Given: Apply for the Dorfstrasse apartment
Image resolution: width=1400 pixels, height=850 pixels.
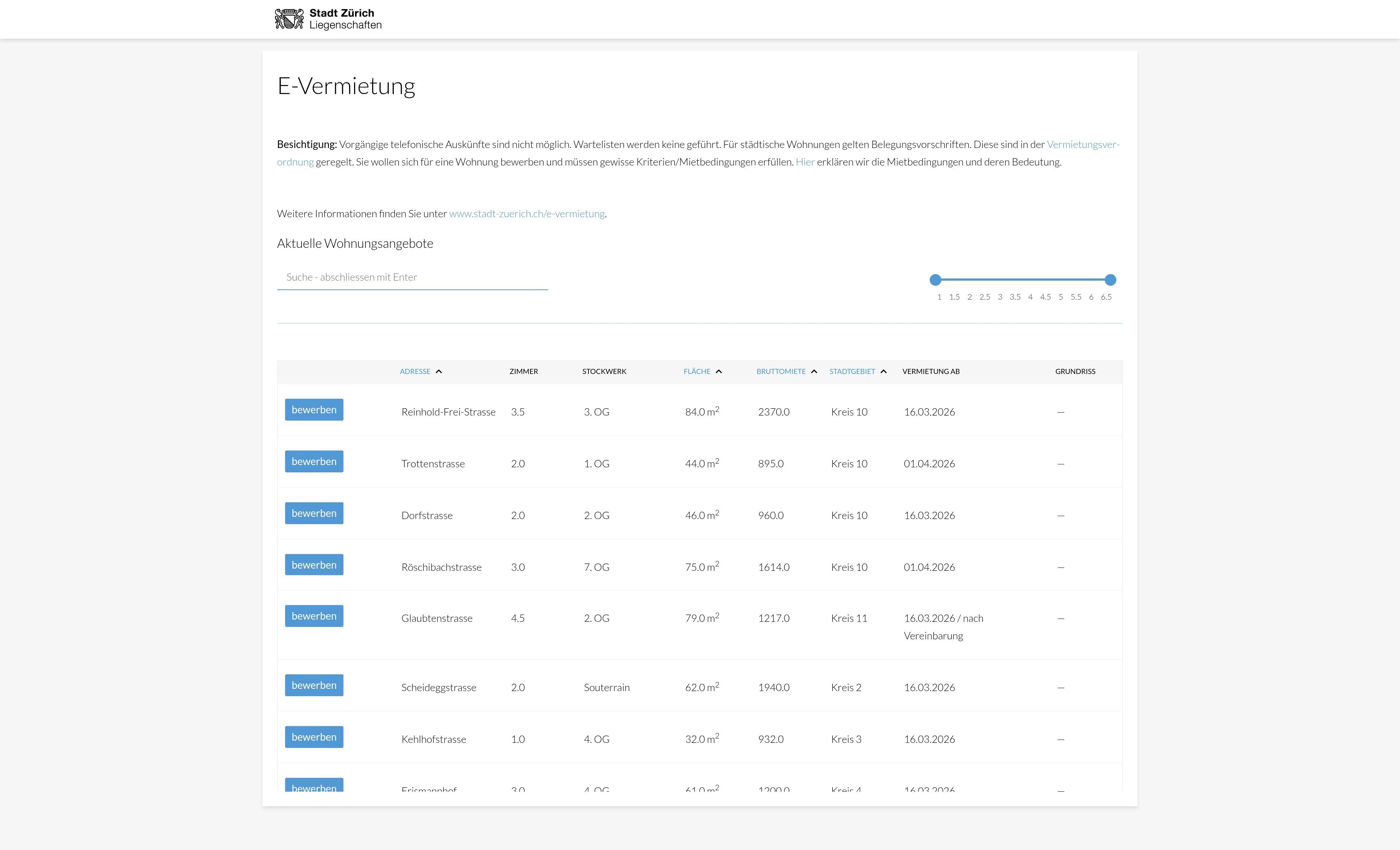Looking at the screenshot, I should 314,513.
